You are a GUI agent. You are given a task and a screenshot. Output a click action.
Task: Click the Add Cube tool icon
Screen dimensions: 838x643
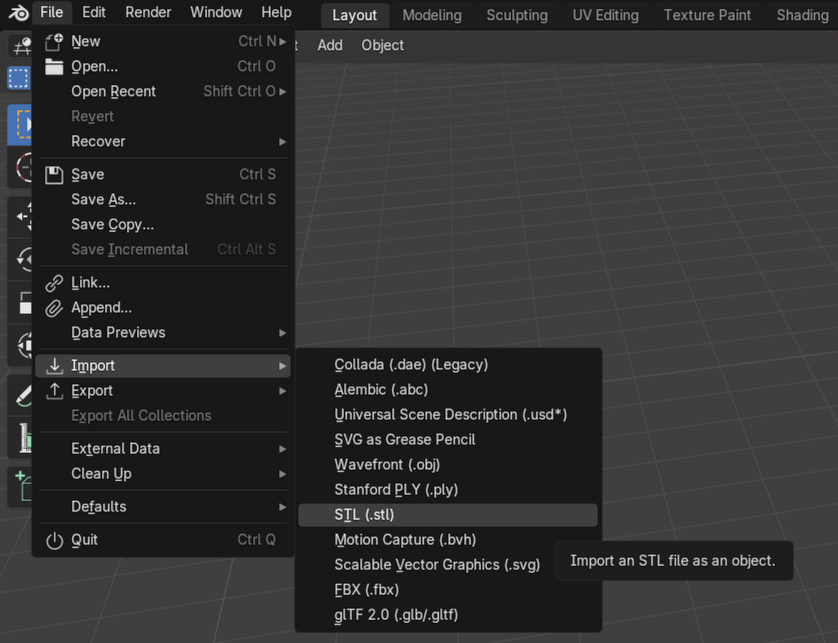coord(18,485)
